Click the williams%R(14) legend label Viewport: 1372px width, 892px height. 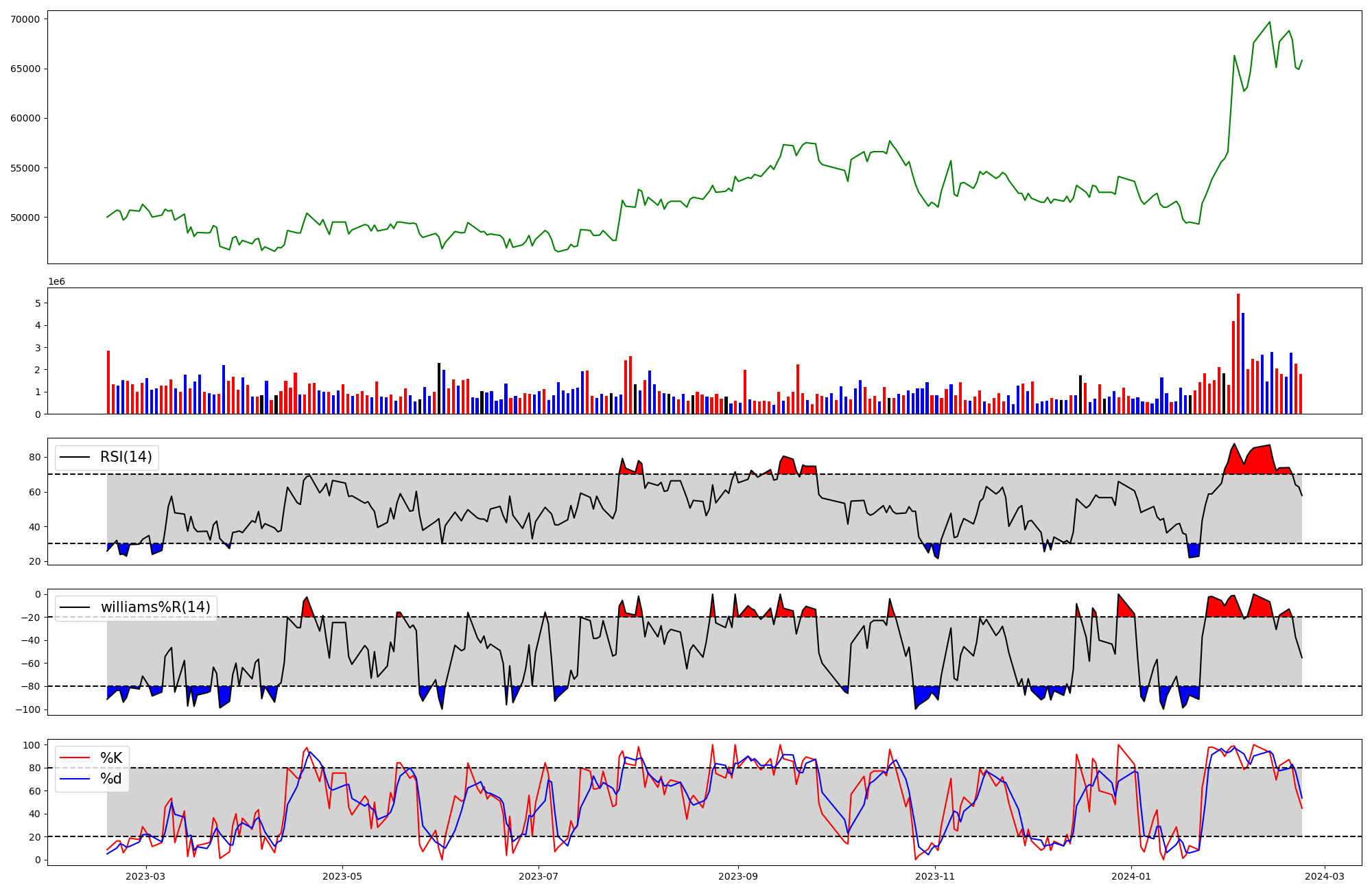tap(155, 607)
